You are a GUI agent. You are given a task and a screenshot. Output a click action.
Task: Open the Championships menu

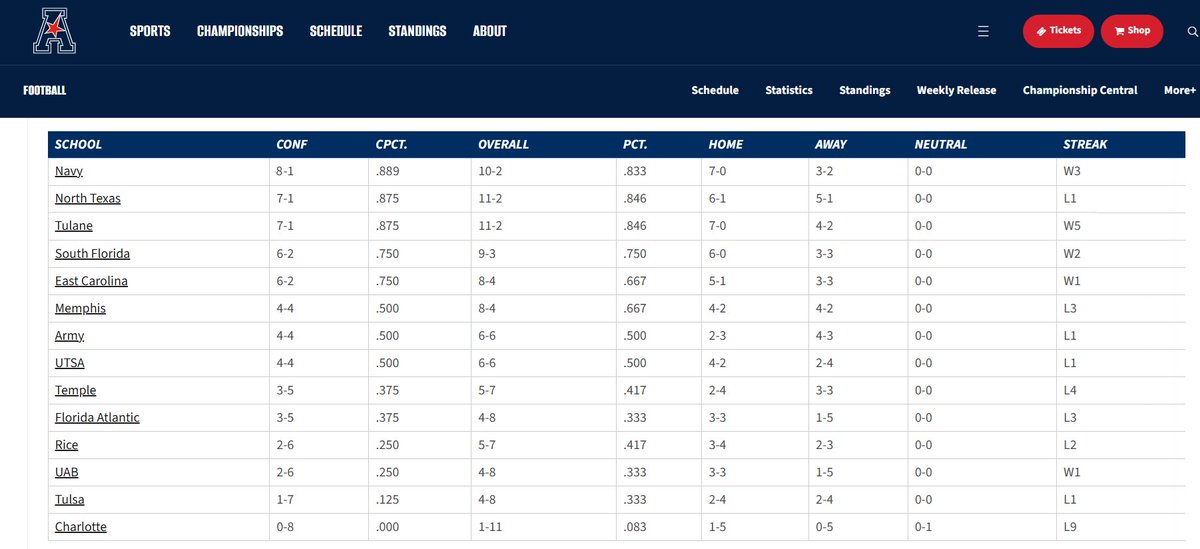(x=240, y=31)
